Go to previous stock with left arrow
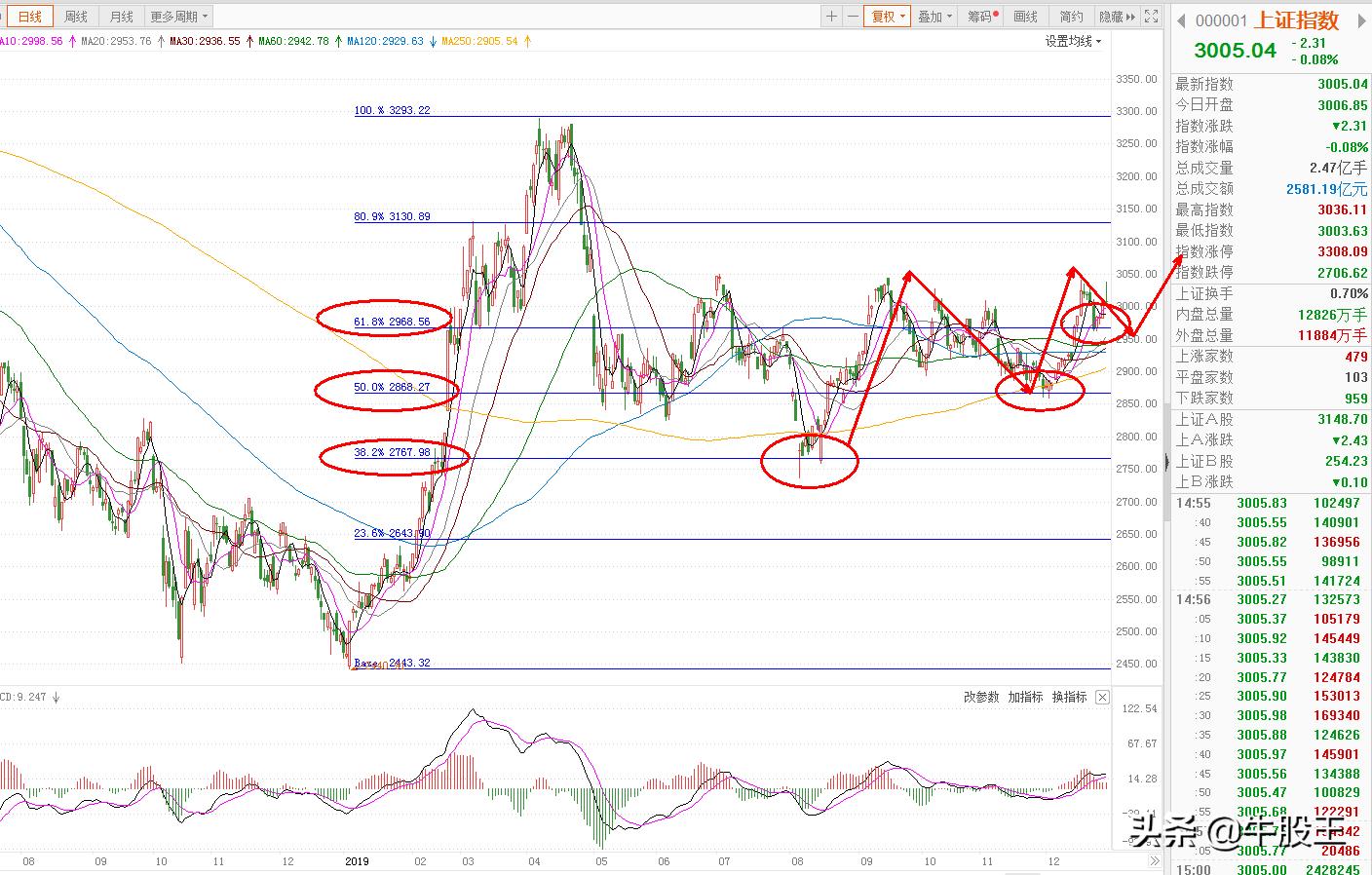Viewport: 1372px width, 875px height. coord(1180,20)
